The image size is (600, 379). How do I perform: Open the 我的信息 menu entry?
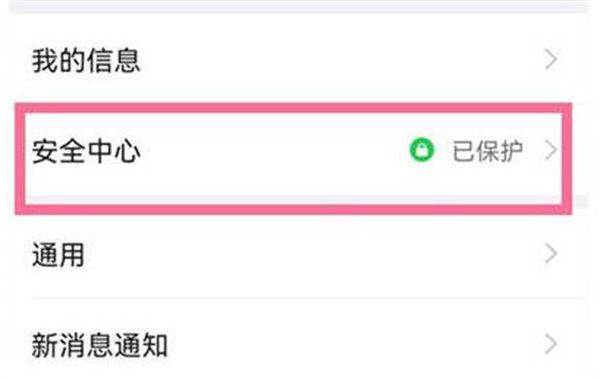tap(298, 60)
